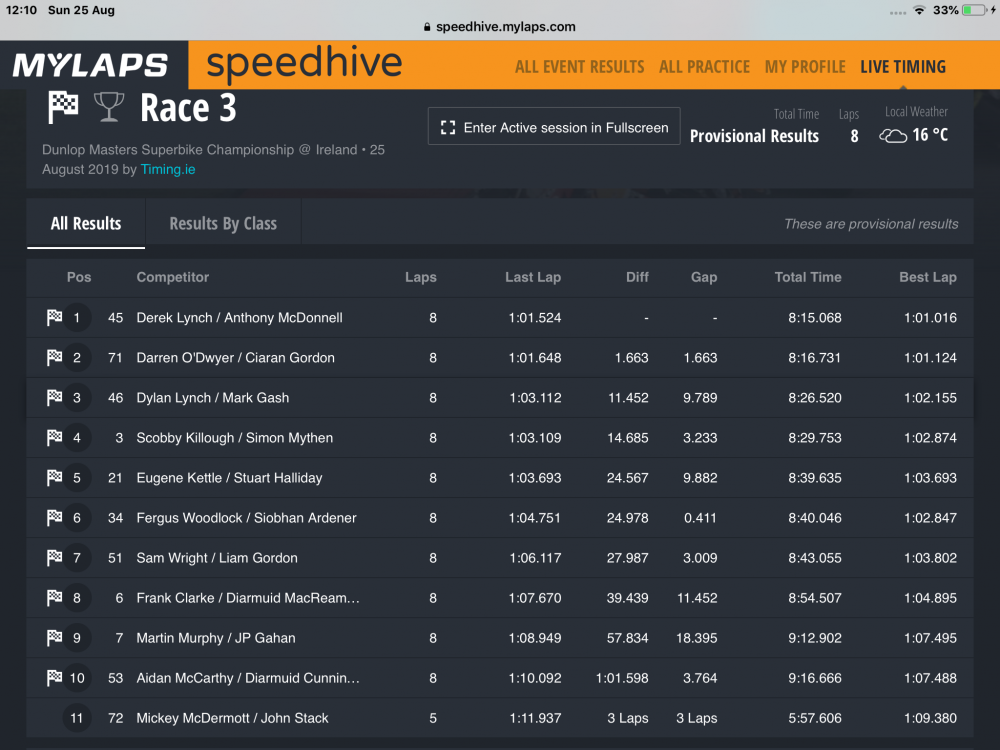Select competitor Derek Lynch / Anthony McDonnell
The height and width of the screenshot is (750, 1000).
pyautogui.click(x=239, y=318)
